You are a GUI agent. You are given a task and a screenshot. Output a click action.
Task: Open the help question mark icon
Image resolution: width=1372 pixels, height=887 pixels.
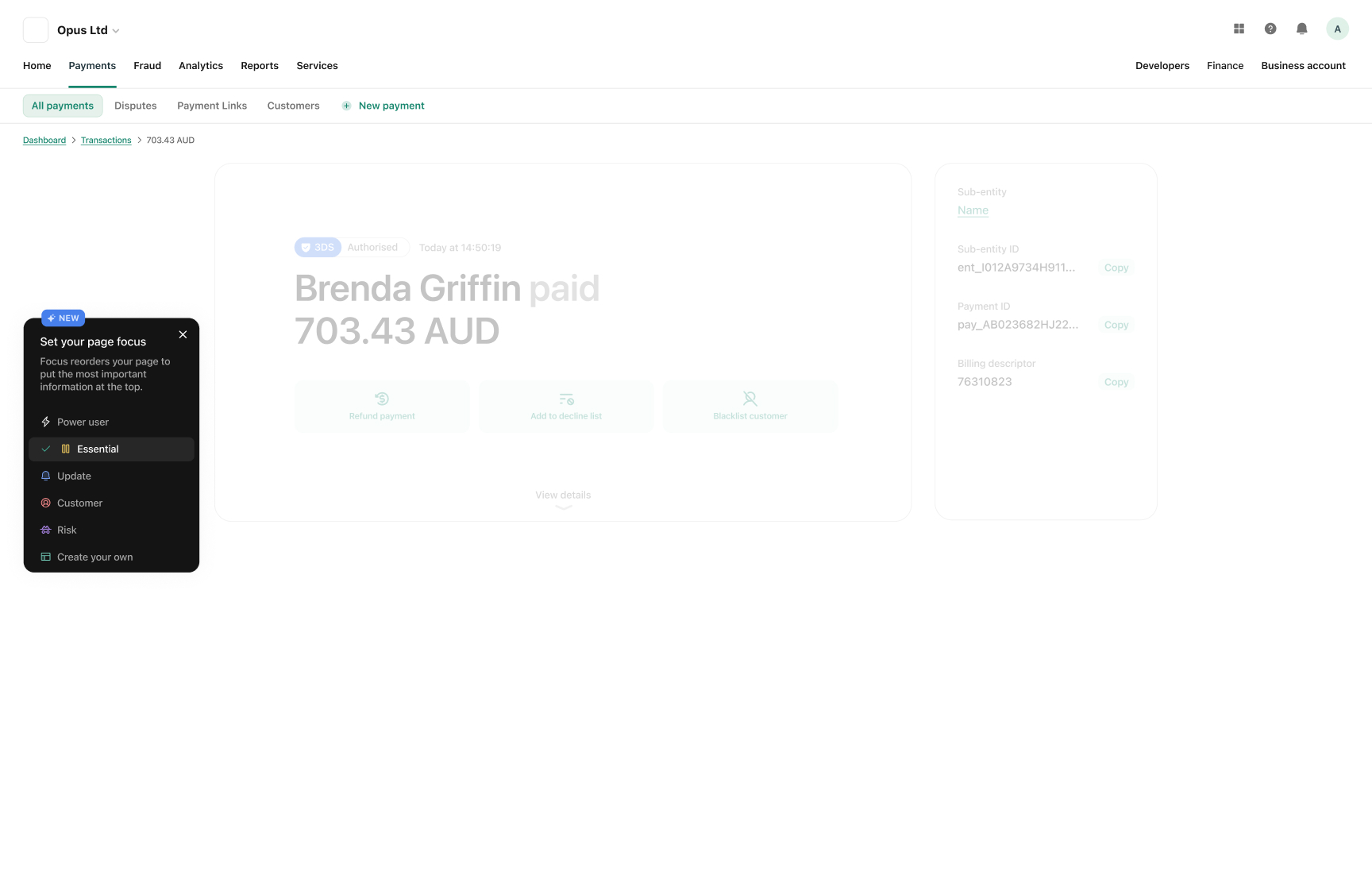pos(1270,29)
